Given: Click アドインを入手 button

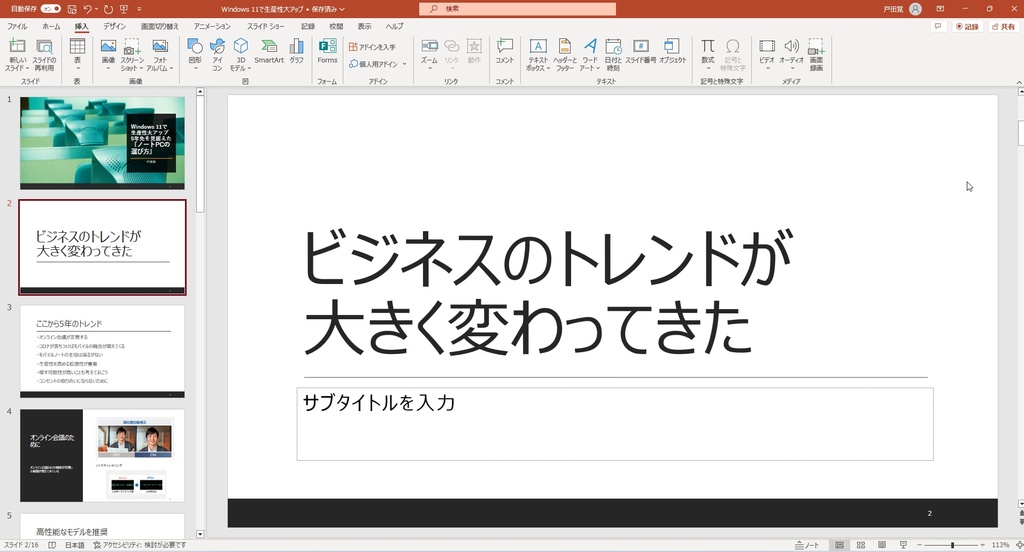Looking at the screenshot, I should click(x=372, y=47).
